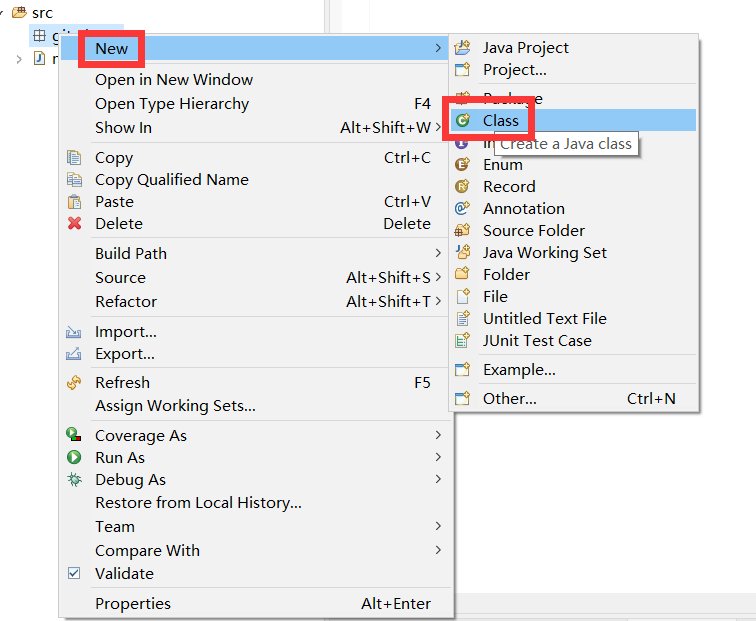
Task: Choose Source Folder entry
Action: tap(573, 230)
